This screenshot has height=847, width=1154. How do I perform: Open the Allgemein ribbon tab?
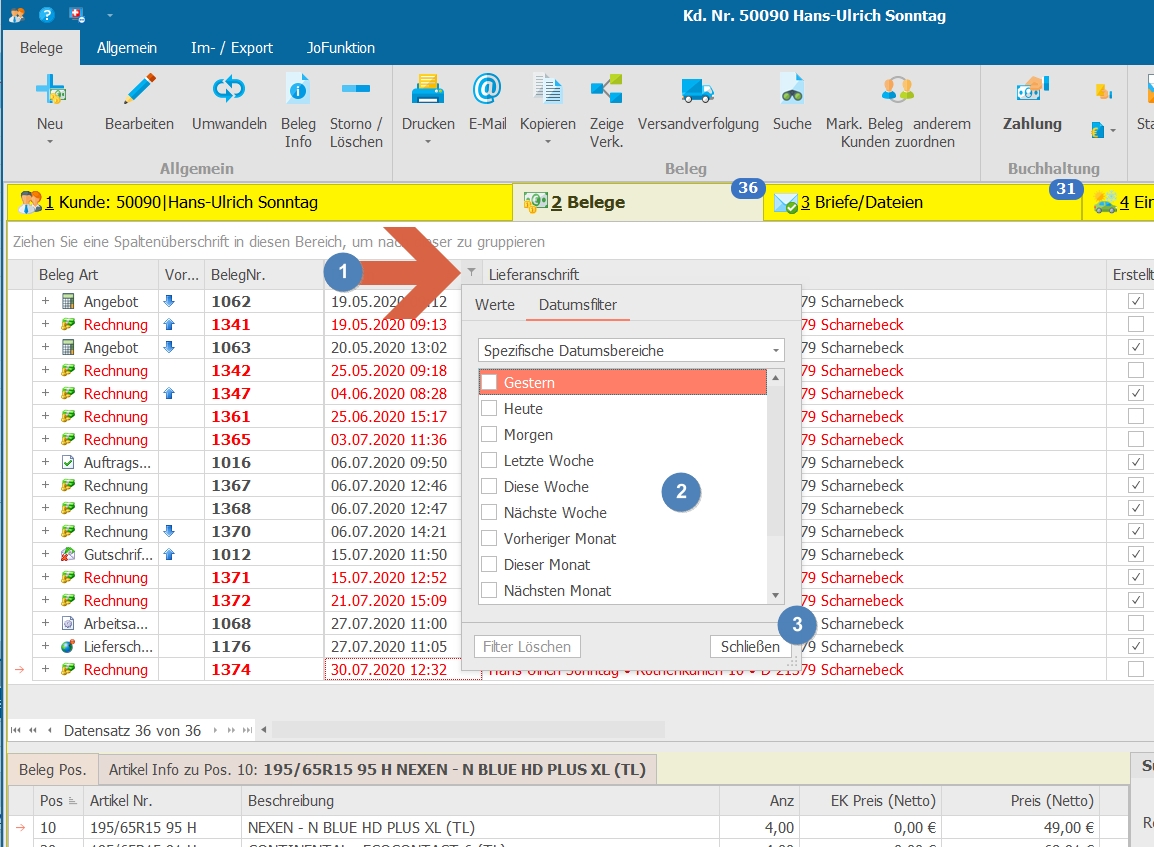(127, 48)
